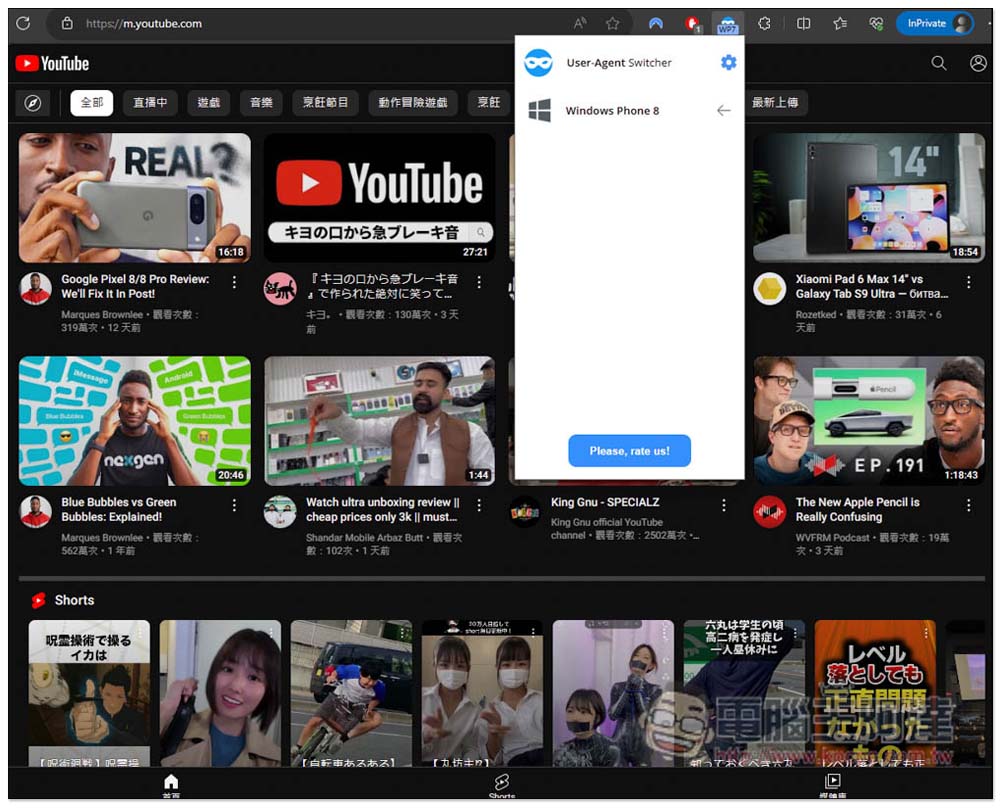Viewport: 1000px width, 808px height.
Task: Open options menu for King Gnu SPECIALZ
Action: [724, 505]
